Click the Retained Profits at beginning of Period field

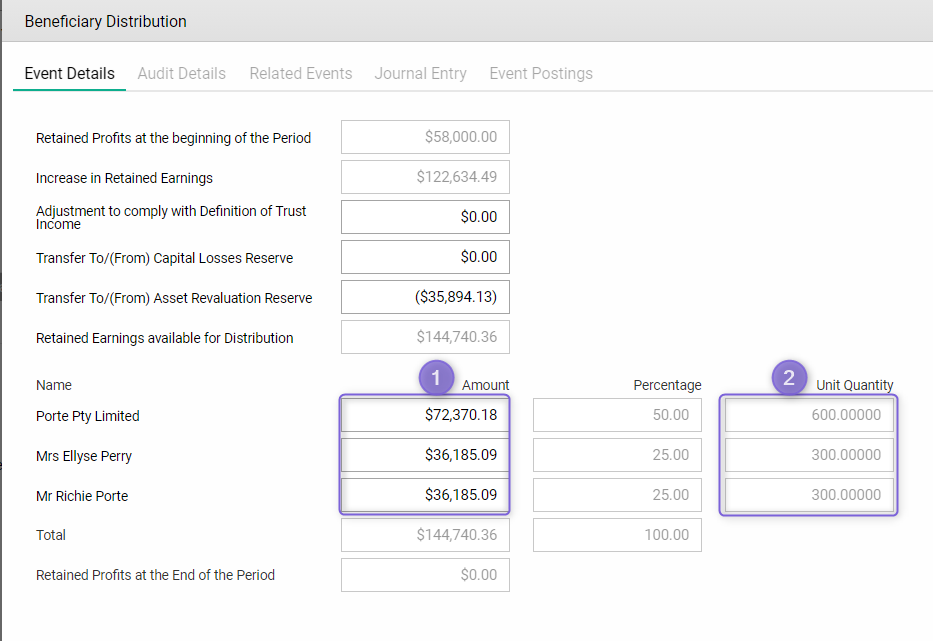tap(425, 137)
